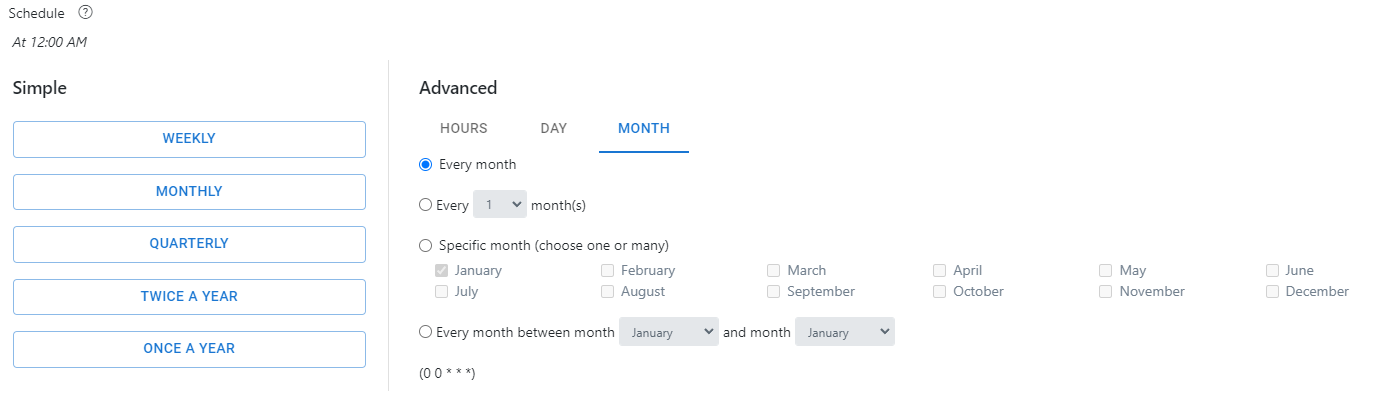This screenshot has width=1377, height=402.
Task: Toggle the January checkbox
Action: (442, 270)
